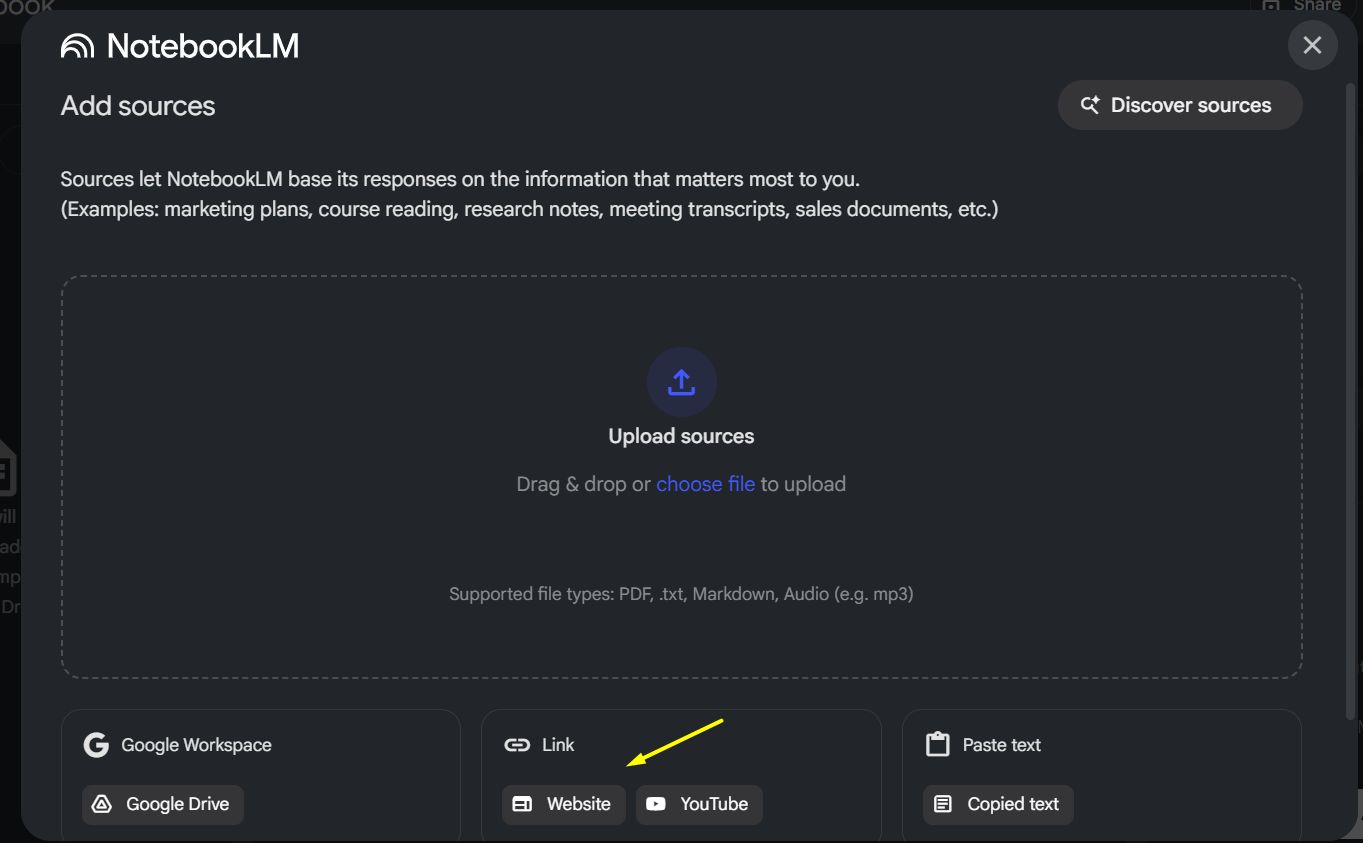
Task: Select the Copied text option
Action: click(998, 804)
